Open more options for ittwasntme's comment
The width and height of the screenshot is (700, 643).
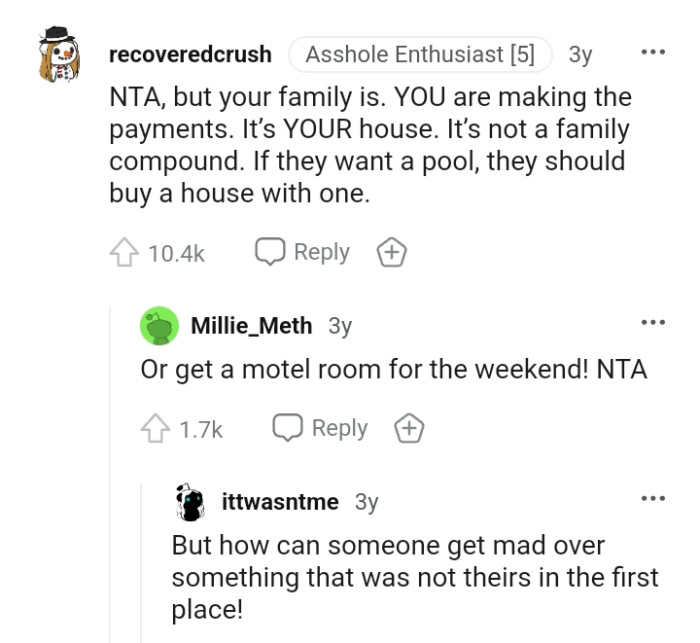tap(653, 498)
